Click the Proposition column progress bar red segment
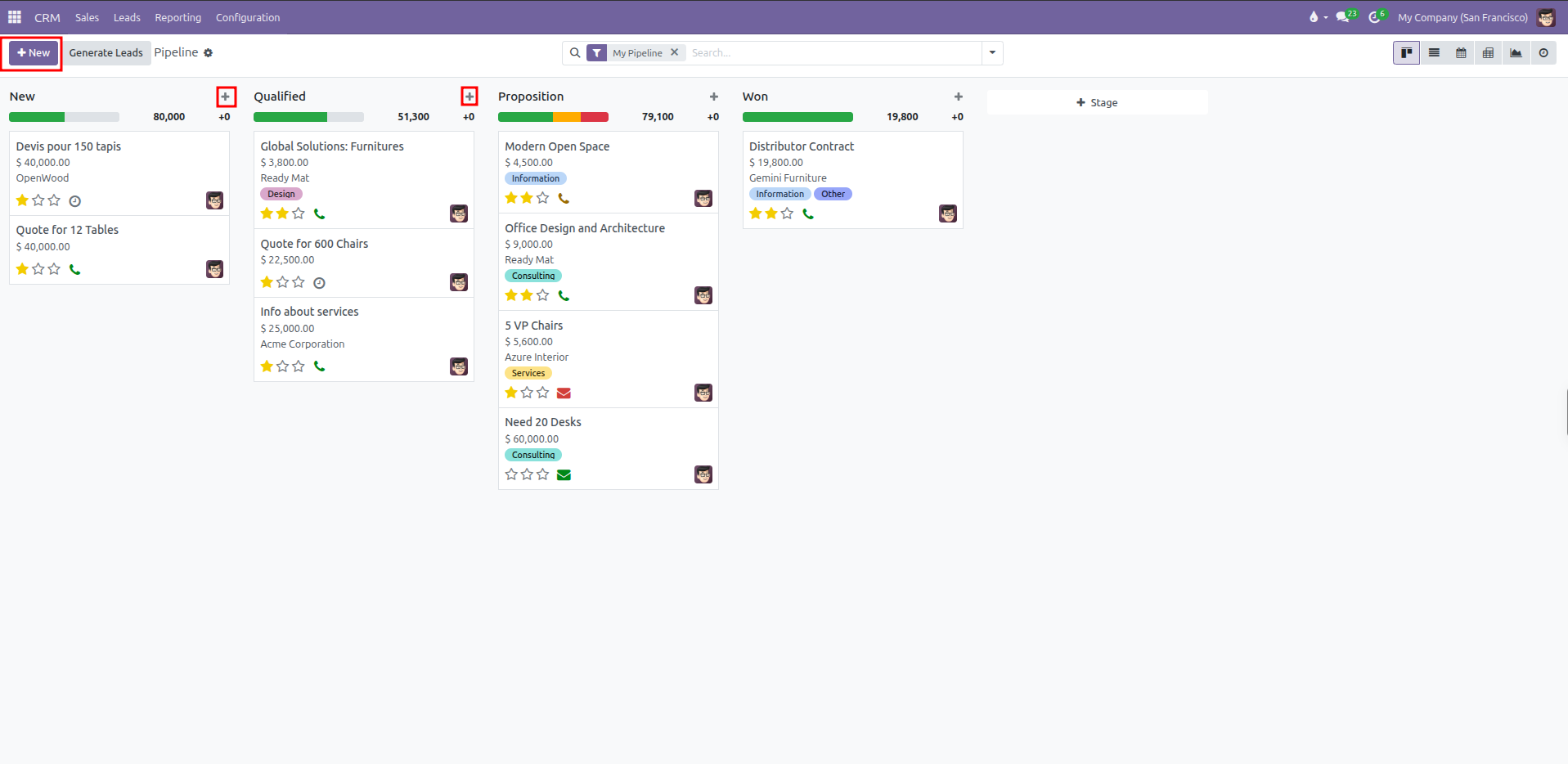Image resolution: width=1568 pixels, height=764 pixels. (595, 117)
